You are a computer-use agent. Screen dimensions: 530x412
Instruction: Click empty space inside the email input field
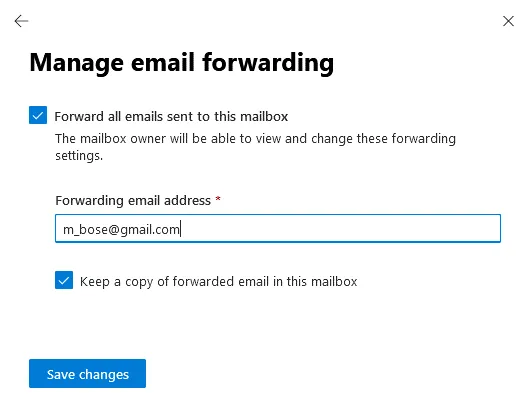click(x=338, y=228)
